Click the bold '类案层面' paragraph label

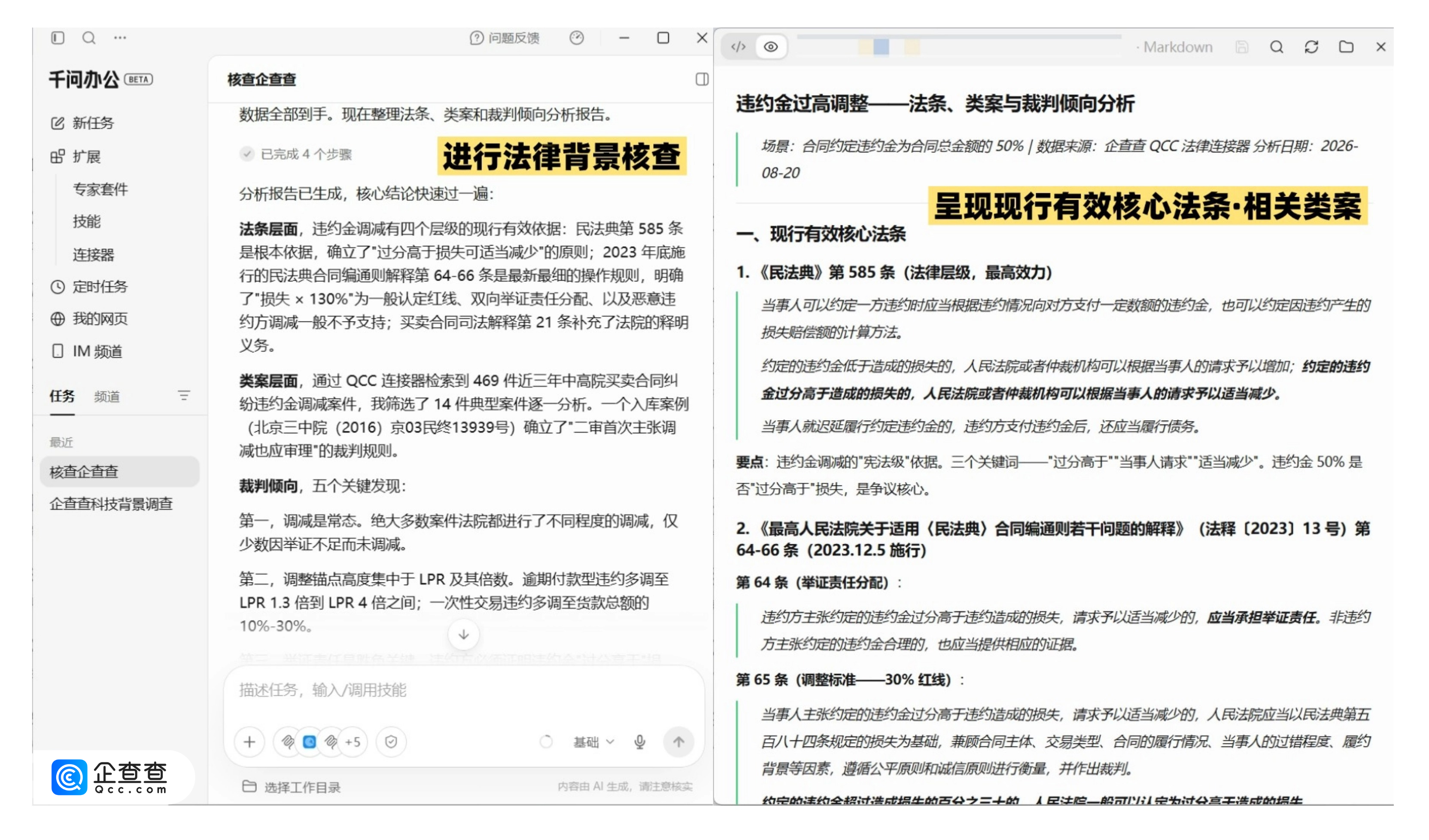coord(268,381)
